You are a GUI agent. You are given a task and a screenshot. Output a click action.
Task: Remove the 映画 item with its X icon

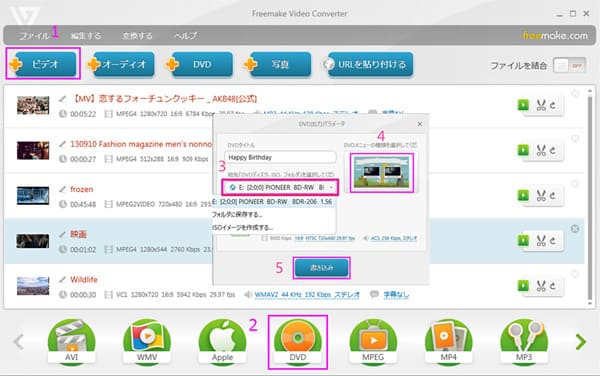[575, 229]
